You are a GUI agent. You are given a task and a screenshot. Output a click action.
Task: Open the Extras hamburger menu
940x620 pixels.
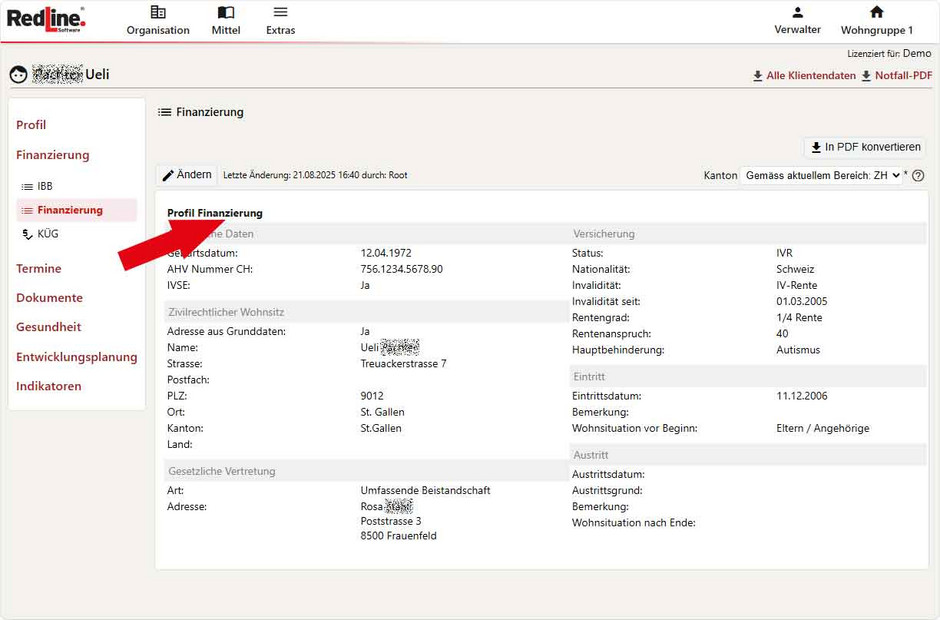pyautogui.click(x=281, y=13)
